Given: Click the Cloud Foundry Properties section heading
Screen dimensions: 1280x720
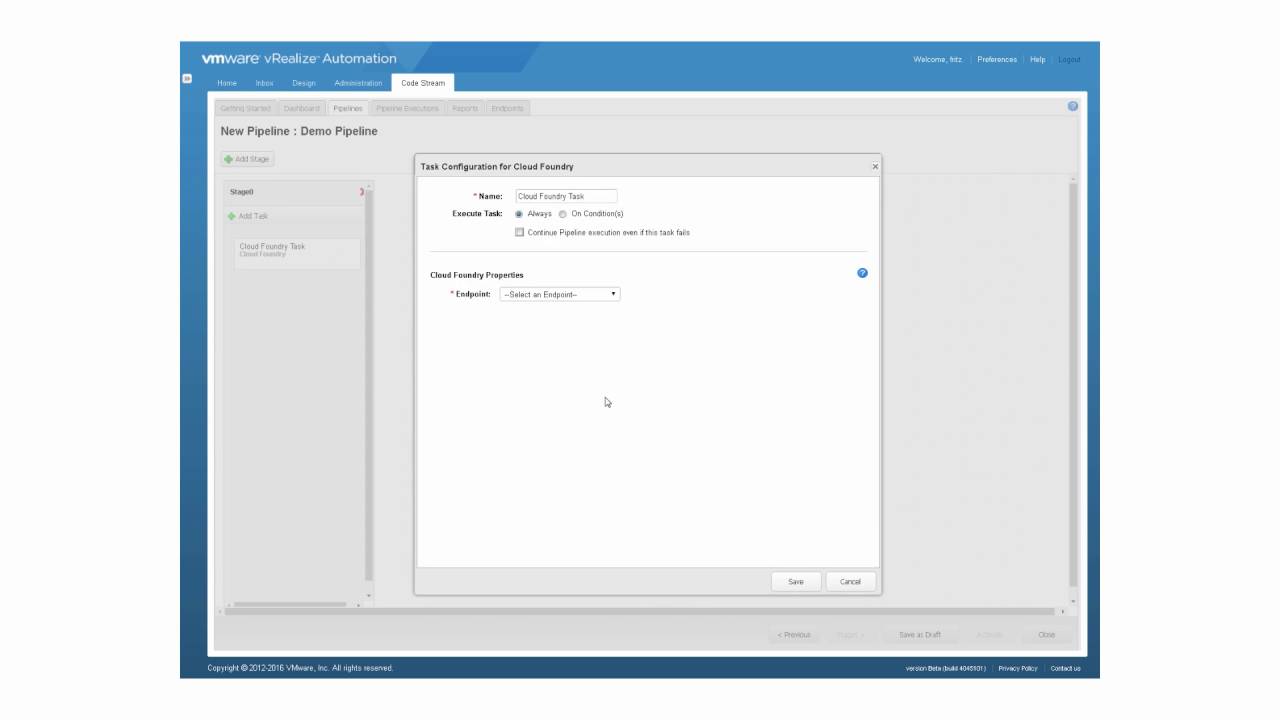Looking at the screenshot, I should [477, 275].
